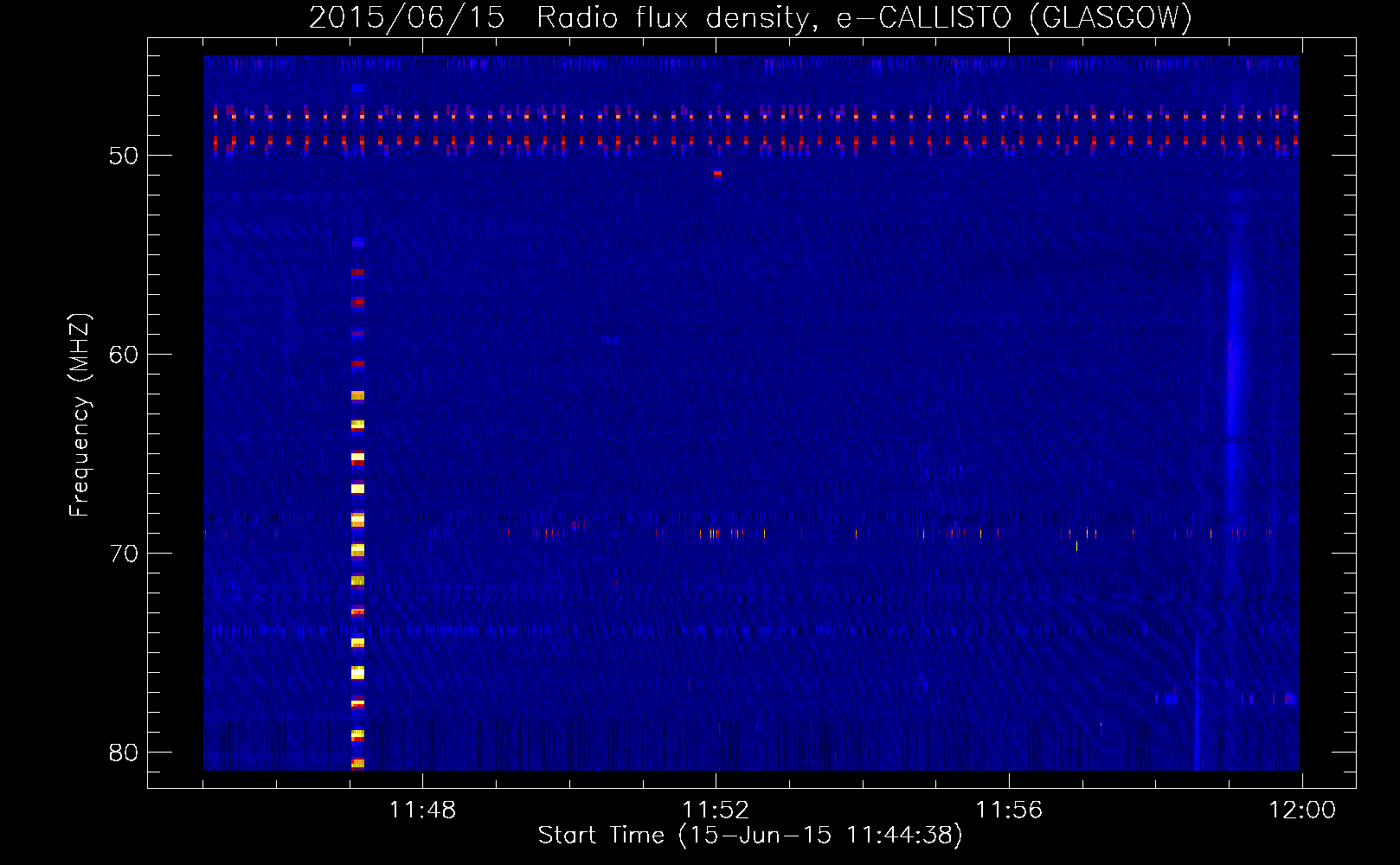Click the 11:48 time tick label
1400x865 pixels.
422,811
